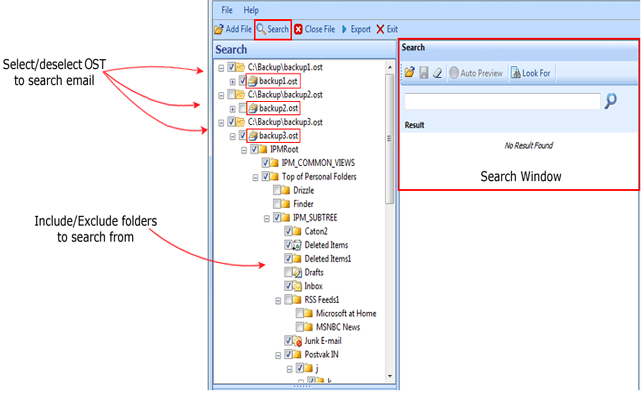Select the IPM_COMMON_VIEWS tree item
The height and width of the screenshot is (396, 642).
pos(318,163)
